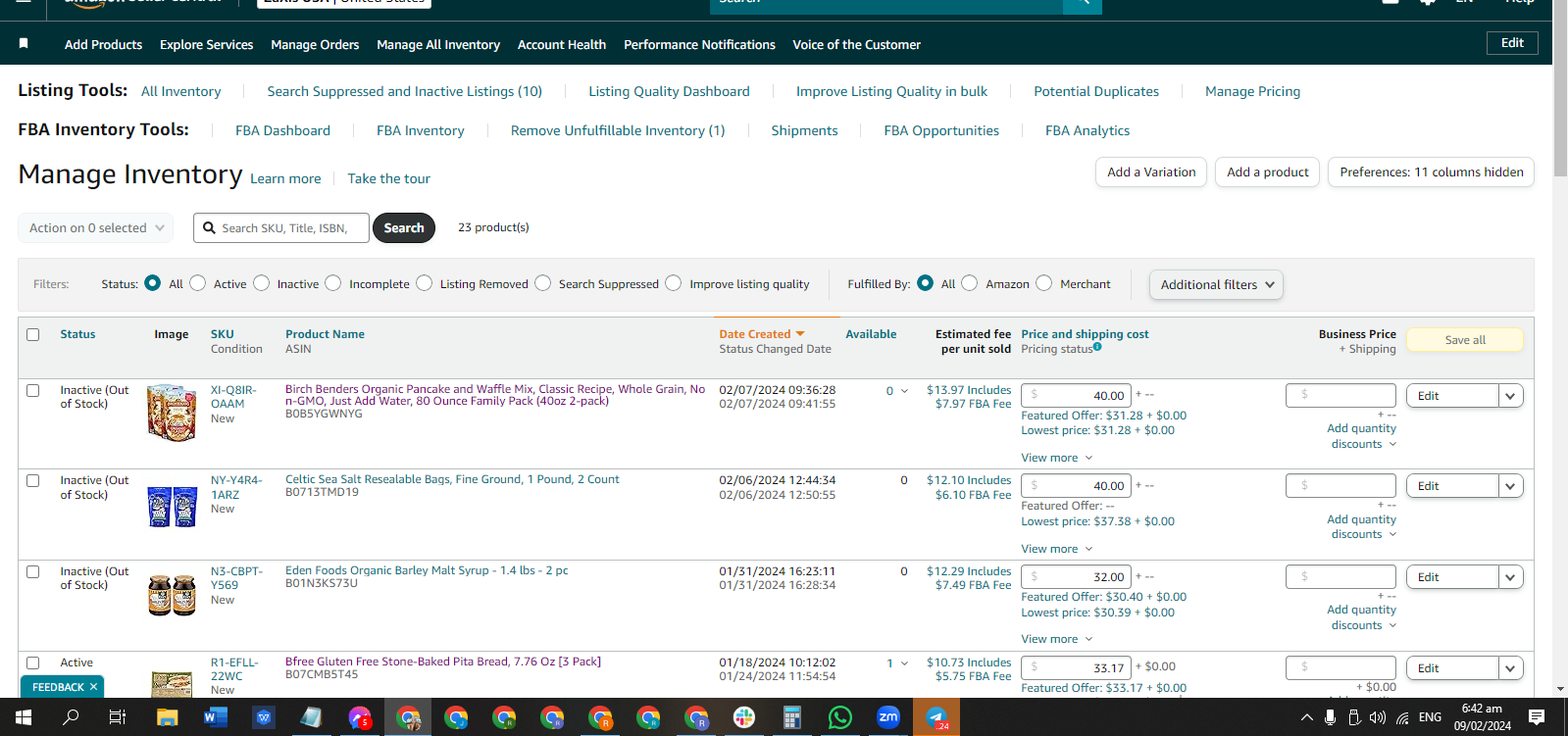Click the Save all button
Image resolution: width=1568 pixels, height=736 pixels.
[1465, 340]
